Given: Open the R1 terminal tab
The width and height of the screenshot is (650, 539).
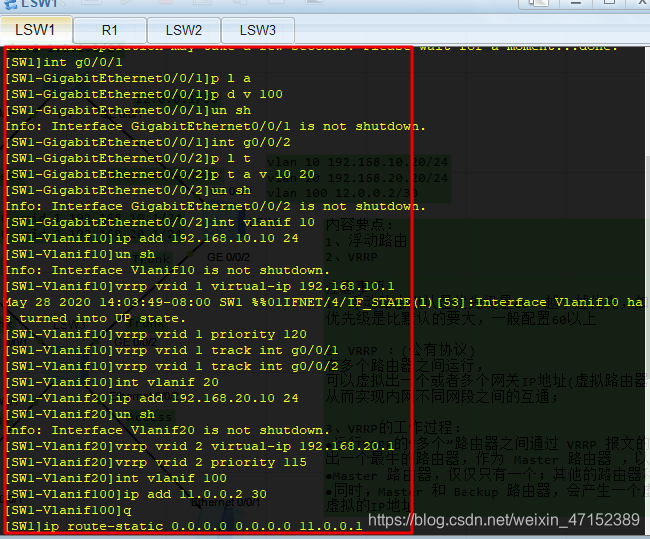Looking at the screenshot, I should click(110, 30).
